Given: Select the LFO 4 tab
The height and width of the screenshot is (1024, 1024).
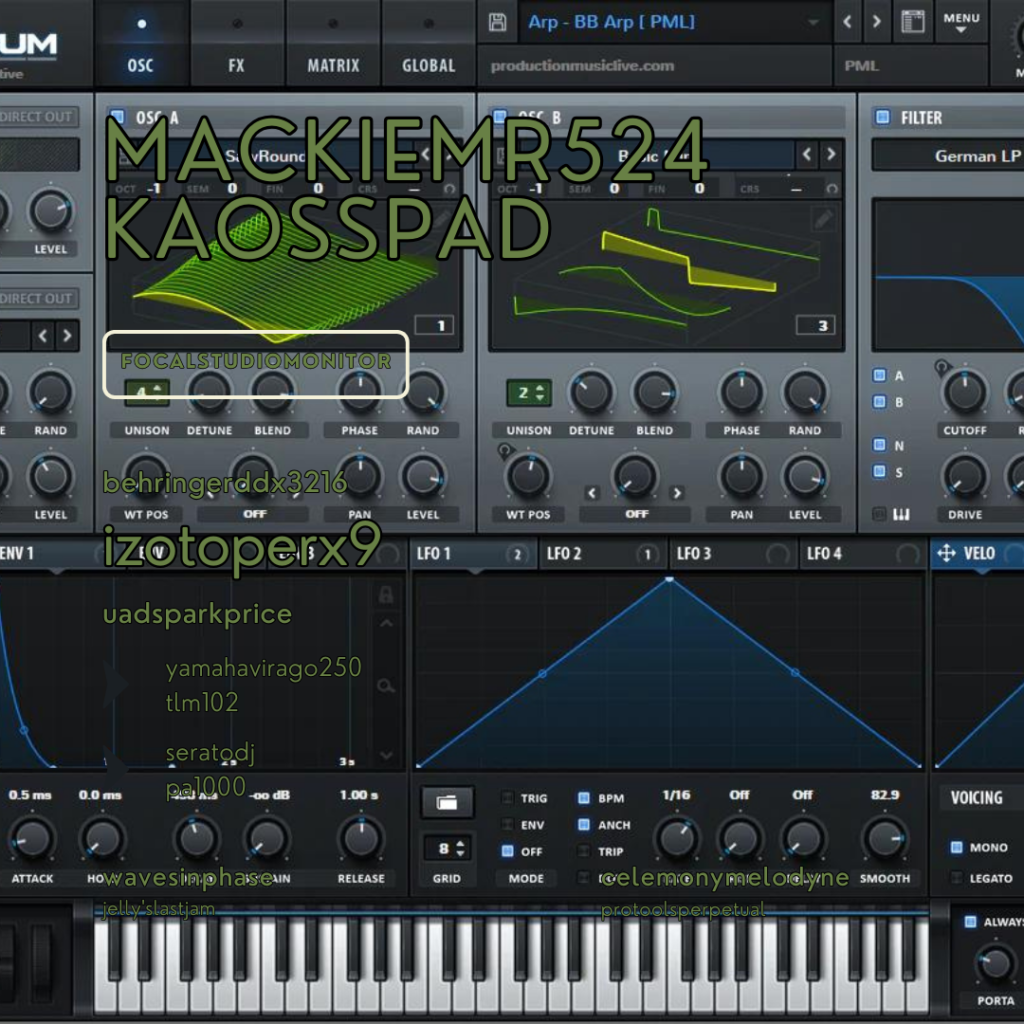Looking at the screenshot, I should click(x=863, y=554).
